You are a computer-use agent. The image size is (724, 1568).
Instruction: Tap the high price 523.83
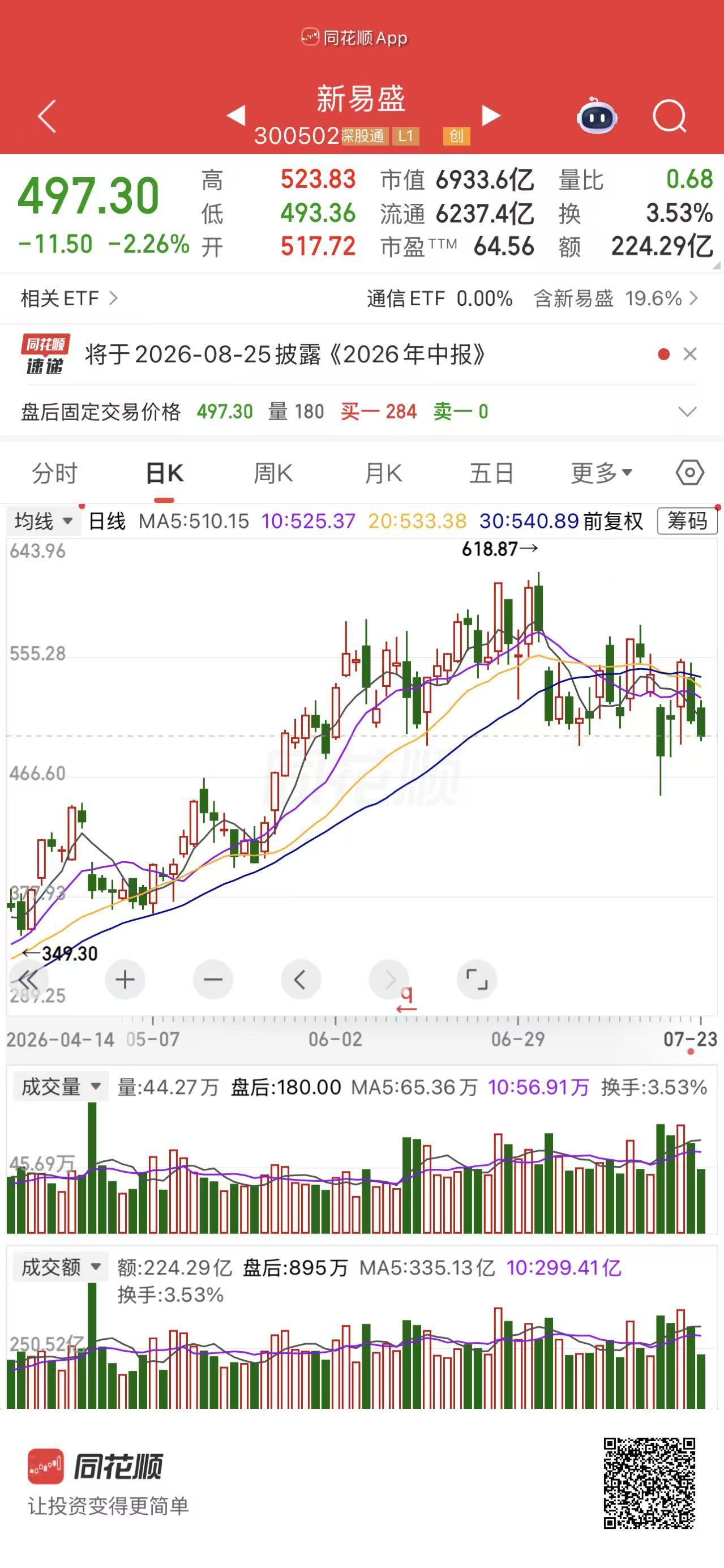(318, 180)
